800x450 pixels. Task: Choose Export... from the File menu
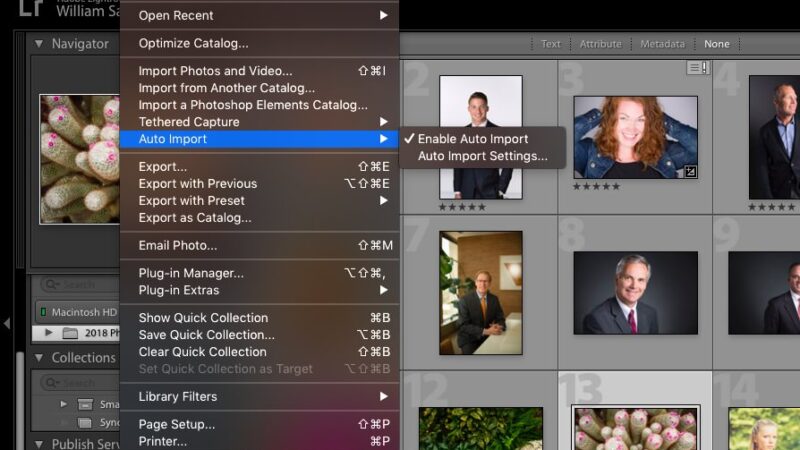[259, 167]
